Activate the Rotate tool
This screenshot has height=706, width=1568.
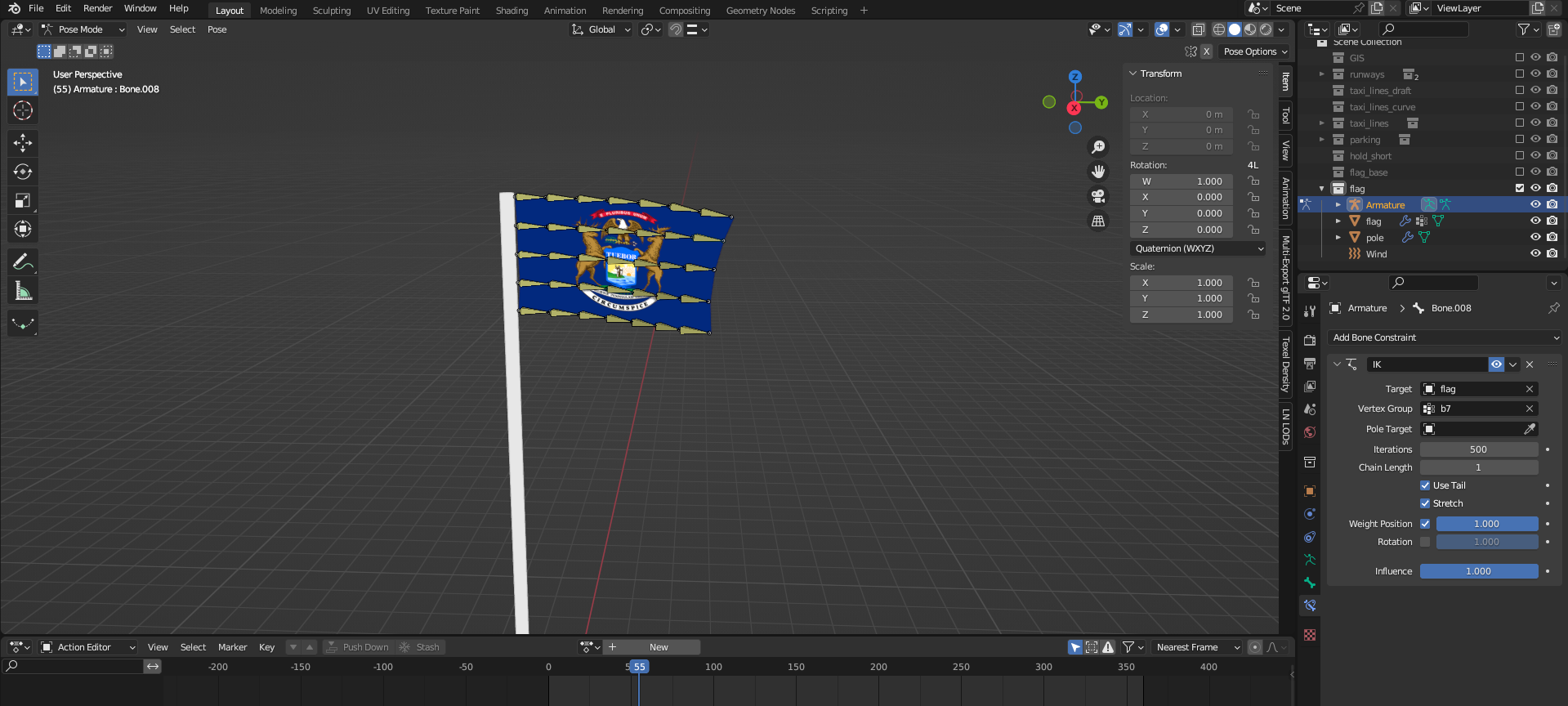pos(23,172)
